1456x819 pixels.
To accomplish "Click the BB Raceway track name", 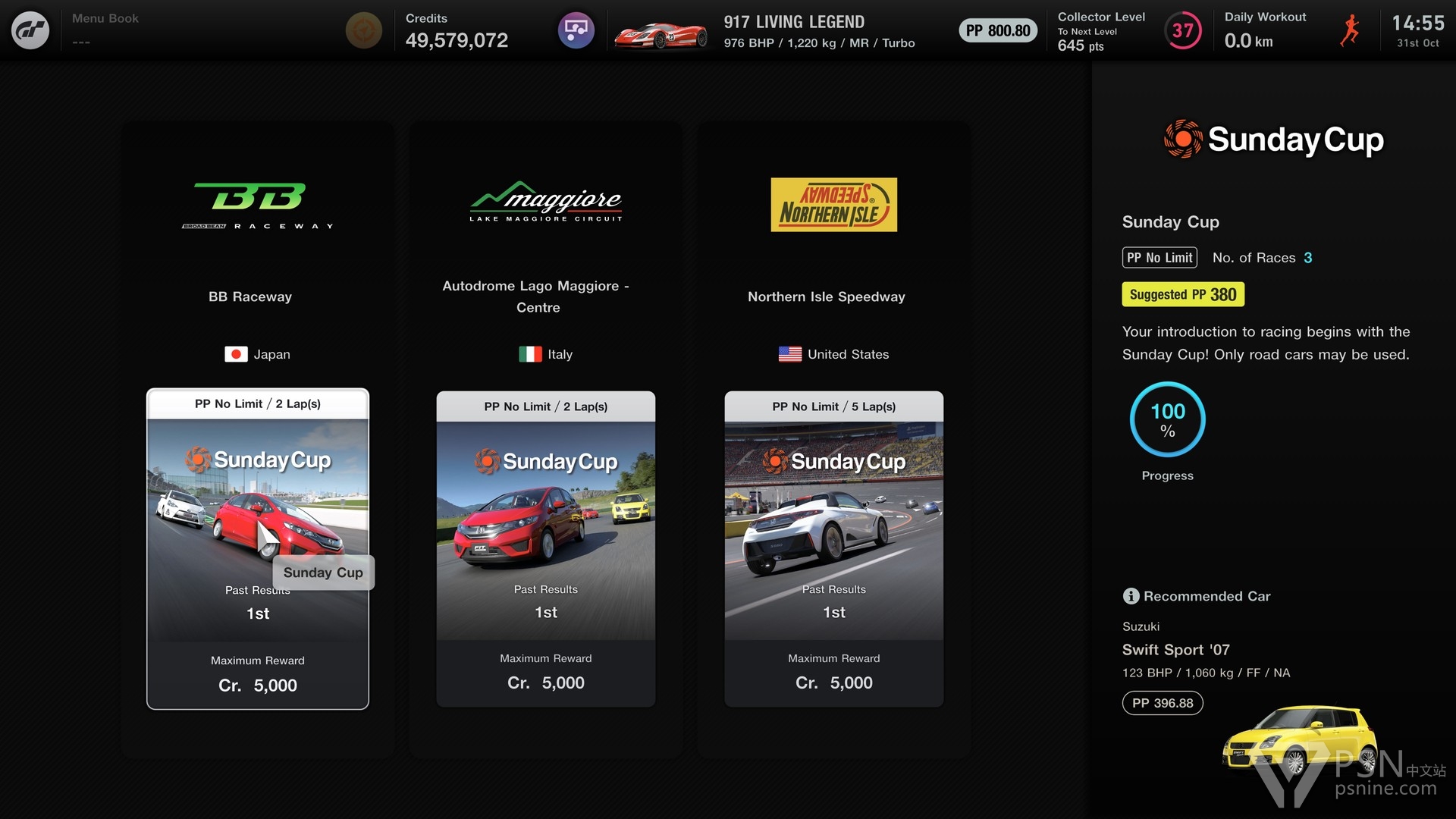I will (x=250, y=297).
